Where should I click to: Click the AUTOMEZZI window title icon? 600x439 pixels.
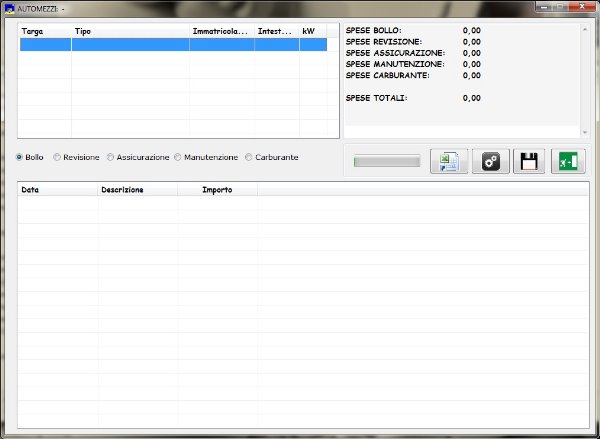point(10,8)
